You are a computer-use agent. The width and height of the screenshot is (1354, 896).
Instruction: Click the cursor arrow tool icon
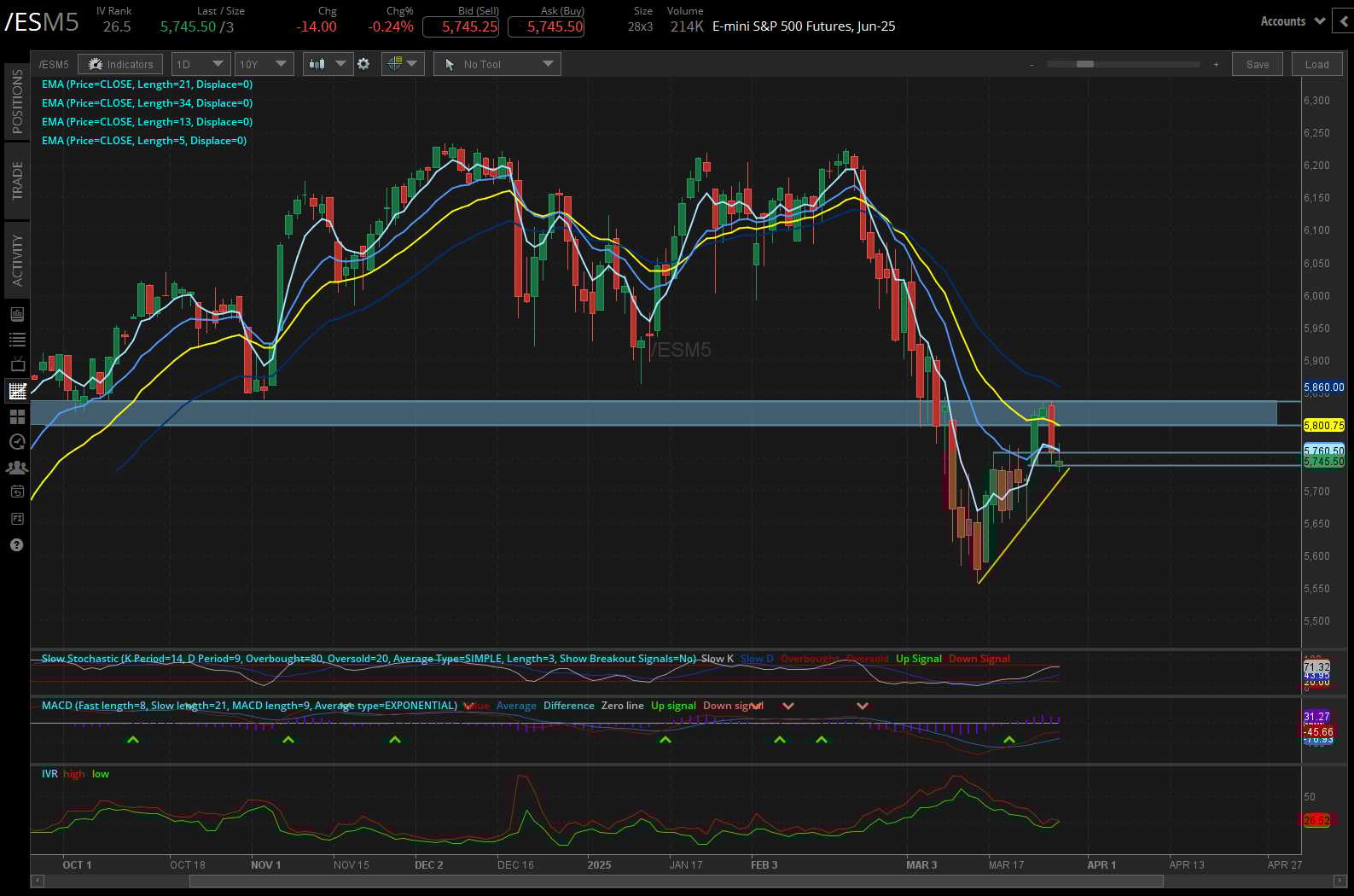450,64
